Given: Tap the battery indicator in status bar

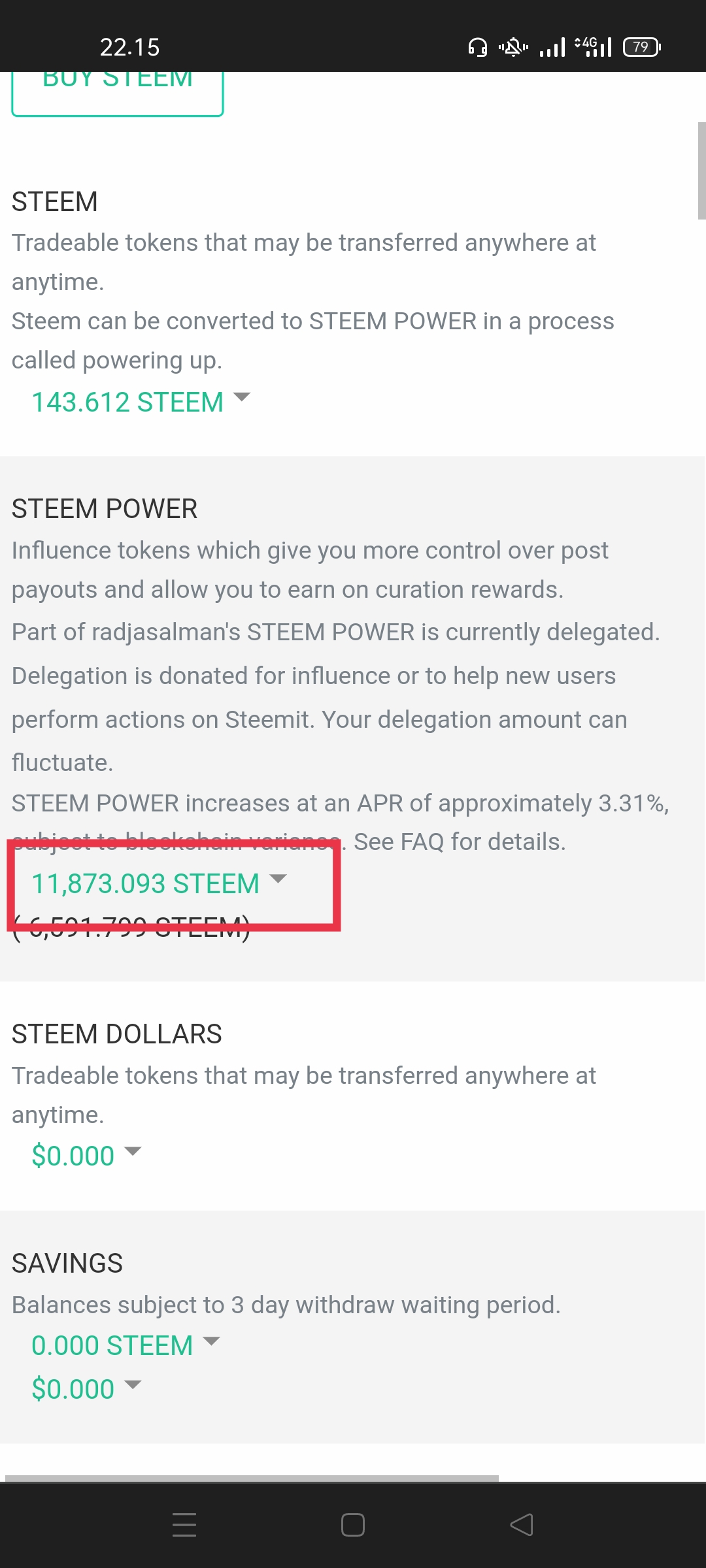Looking at the screenshot, I should point(642,47).
